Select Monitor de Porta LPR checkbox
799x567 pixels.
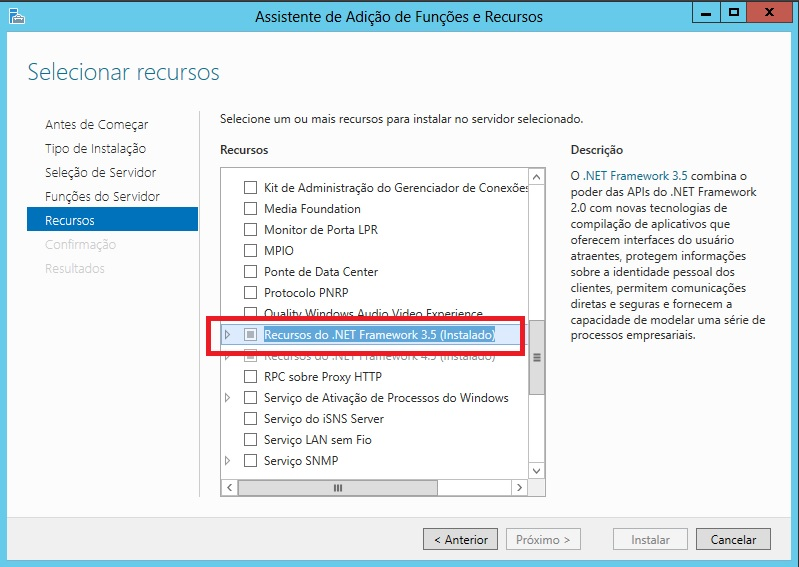point(251,230)
